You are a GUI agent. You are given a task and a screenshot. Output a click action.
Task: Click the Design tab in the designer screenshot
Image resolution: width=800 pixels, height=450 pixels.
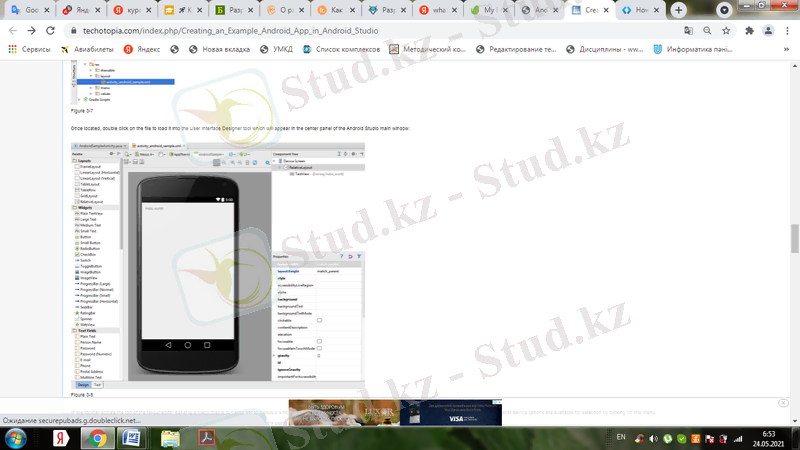(83, 385)
